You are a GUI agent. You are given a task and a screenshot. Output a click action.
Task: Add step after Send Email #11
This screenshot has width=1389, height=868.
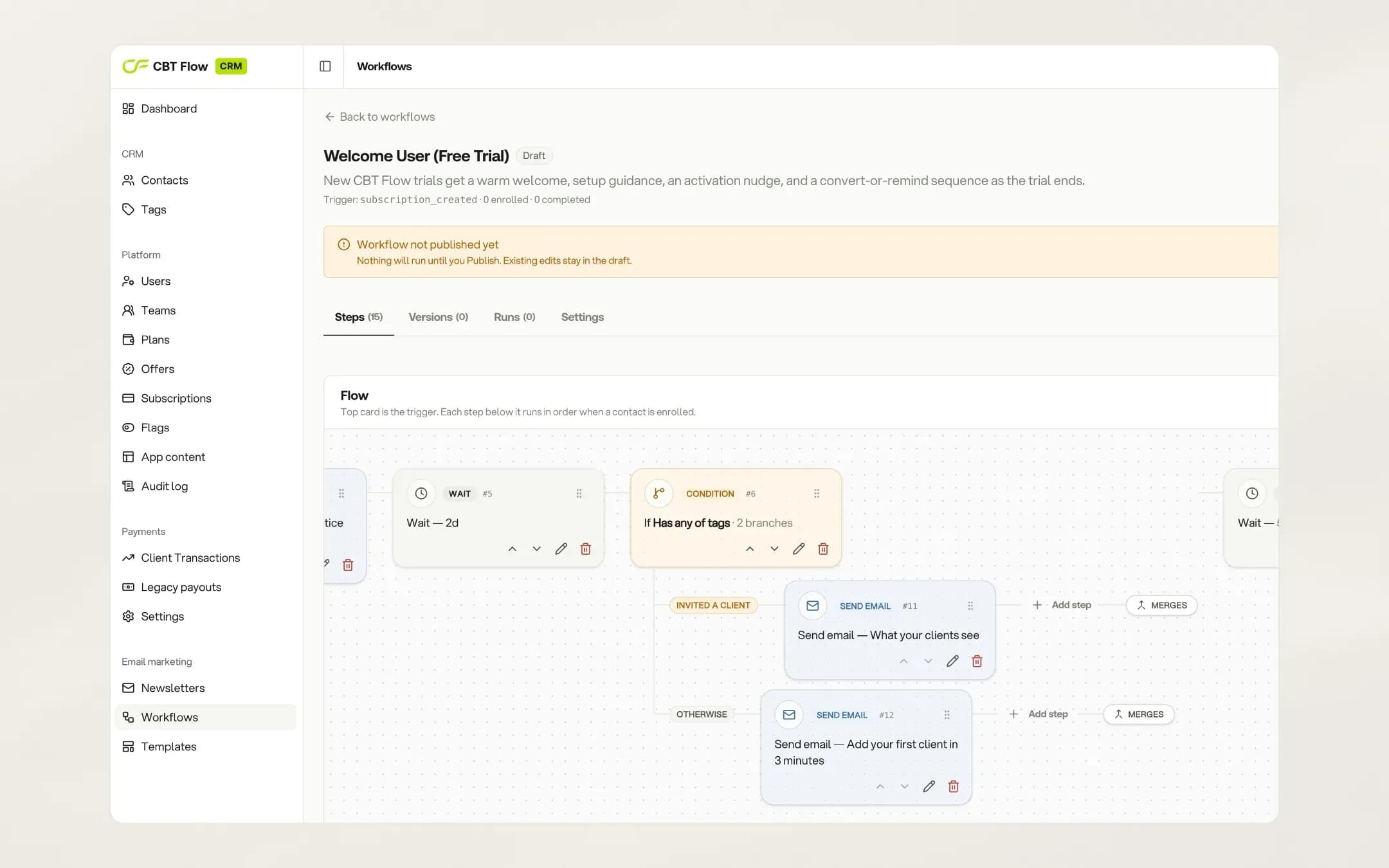(x=1062, y=605)
